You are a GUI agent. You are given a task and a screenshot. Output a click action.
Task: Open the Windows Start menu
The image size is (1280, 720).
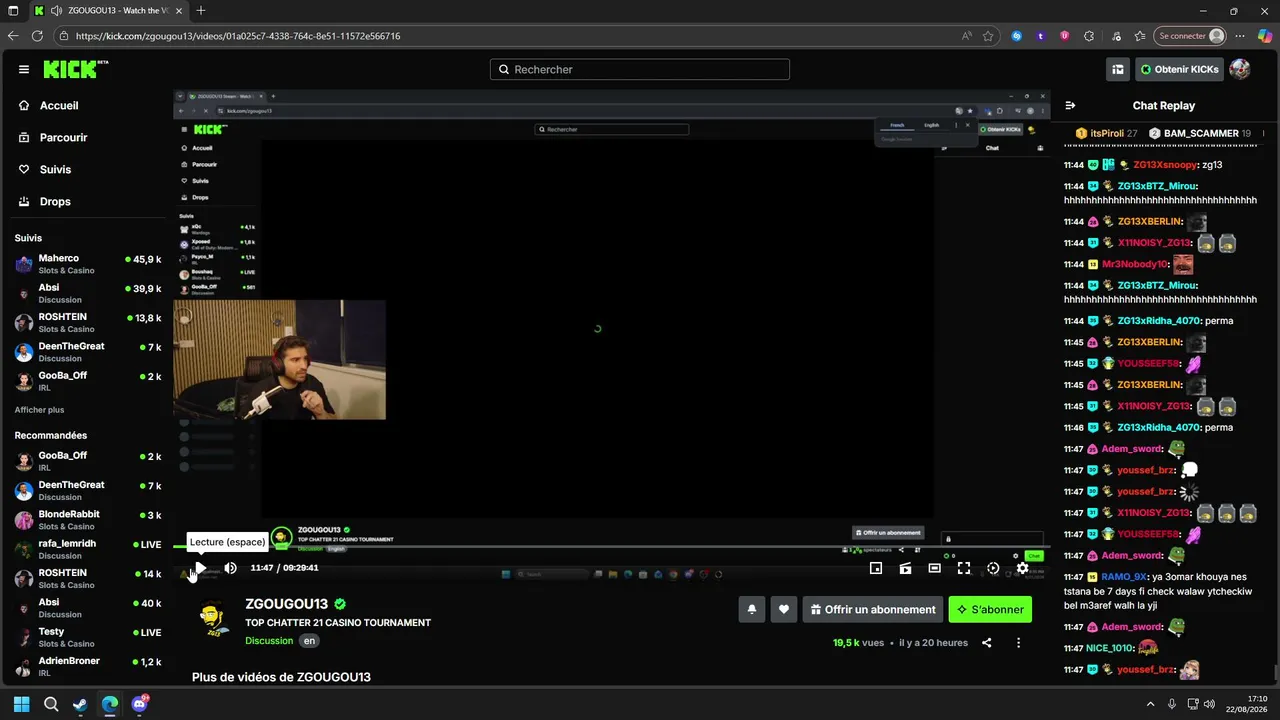(21, 704)
